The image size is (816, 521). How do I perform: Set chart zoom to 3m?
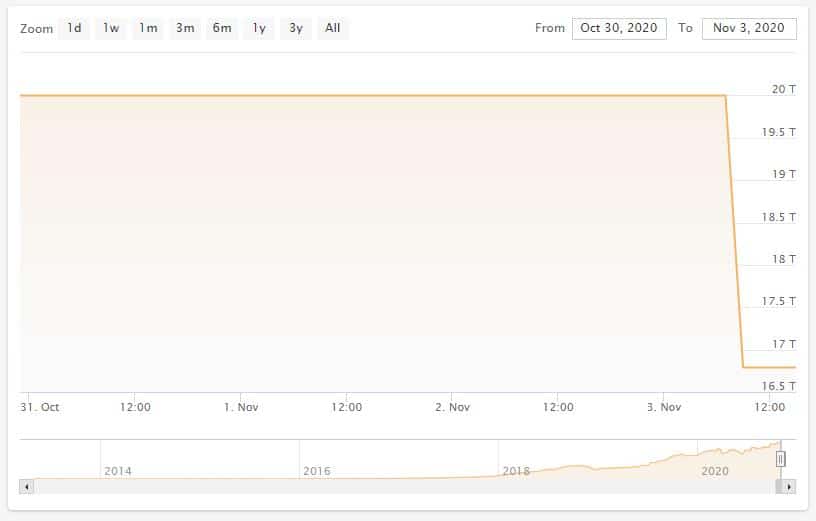(185, 28)
